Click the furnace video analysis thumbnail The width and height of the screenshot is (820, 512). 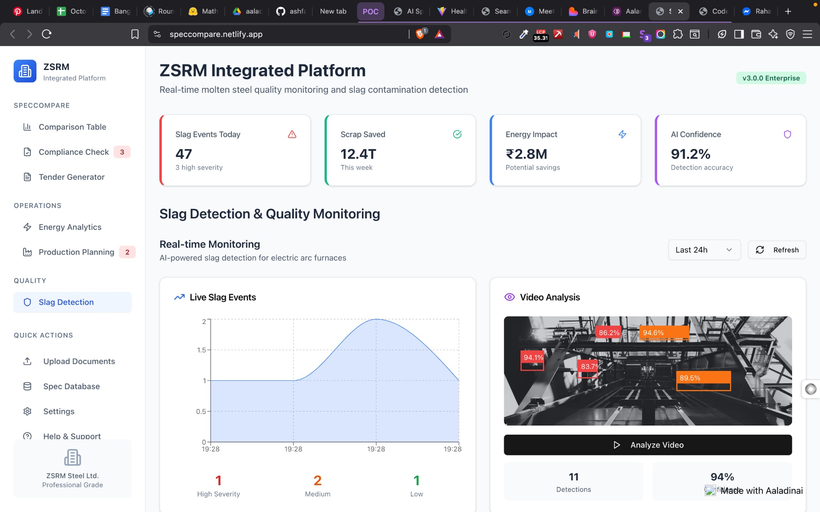(x=648, y=371)
